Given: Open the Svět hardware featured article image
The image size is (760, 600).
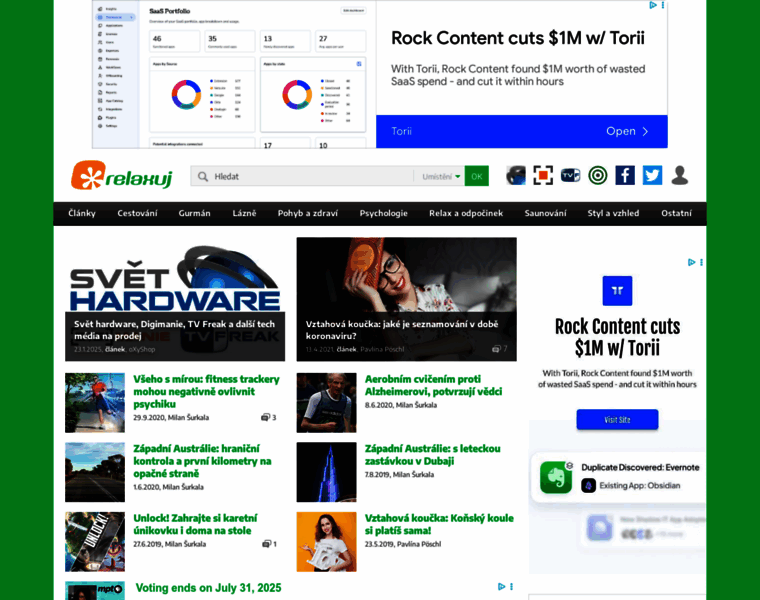Looking at the screenshot, I should (175, 299).
